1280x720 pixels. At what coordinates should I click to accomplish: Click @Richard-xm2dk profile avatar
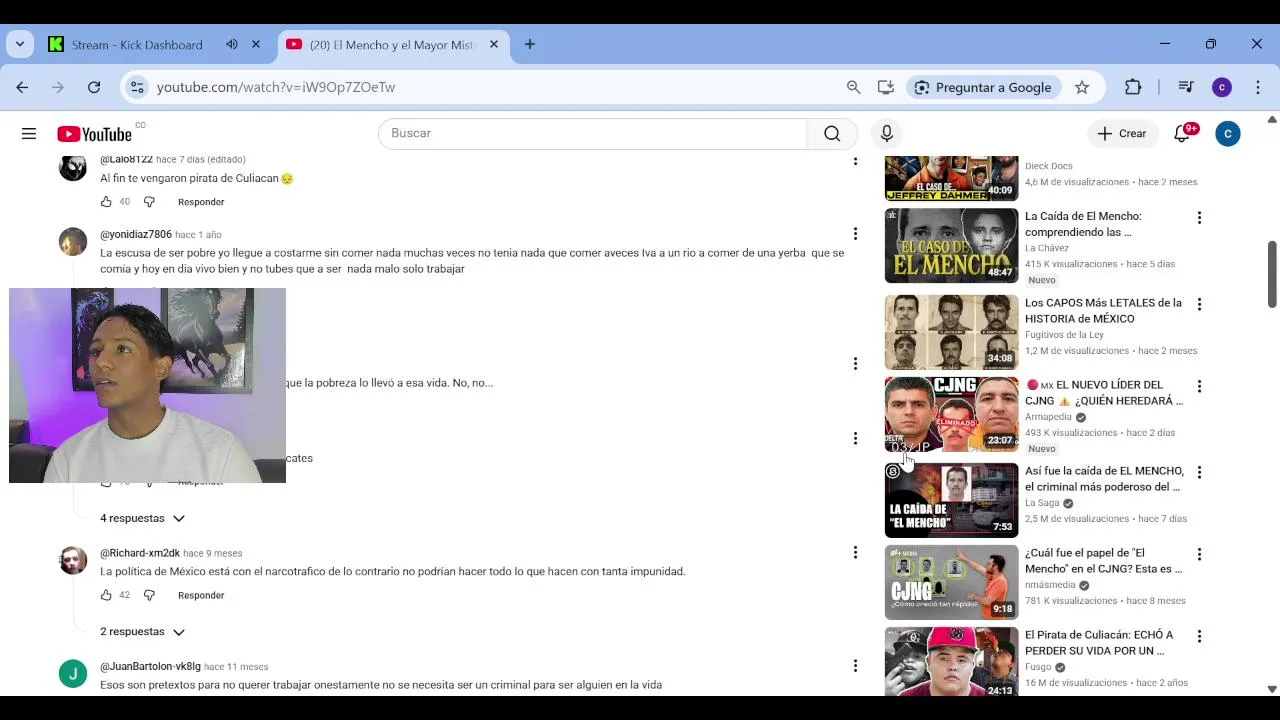click(73, 560)
